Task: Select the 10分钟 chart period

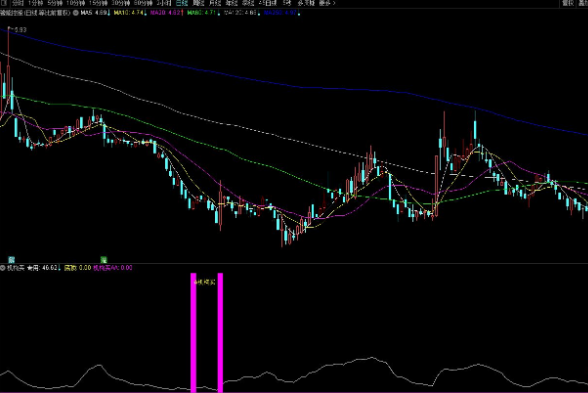Action: [75, 3]
